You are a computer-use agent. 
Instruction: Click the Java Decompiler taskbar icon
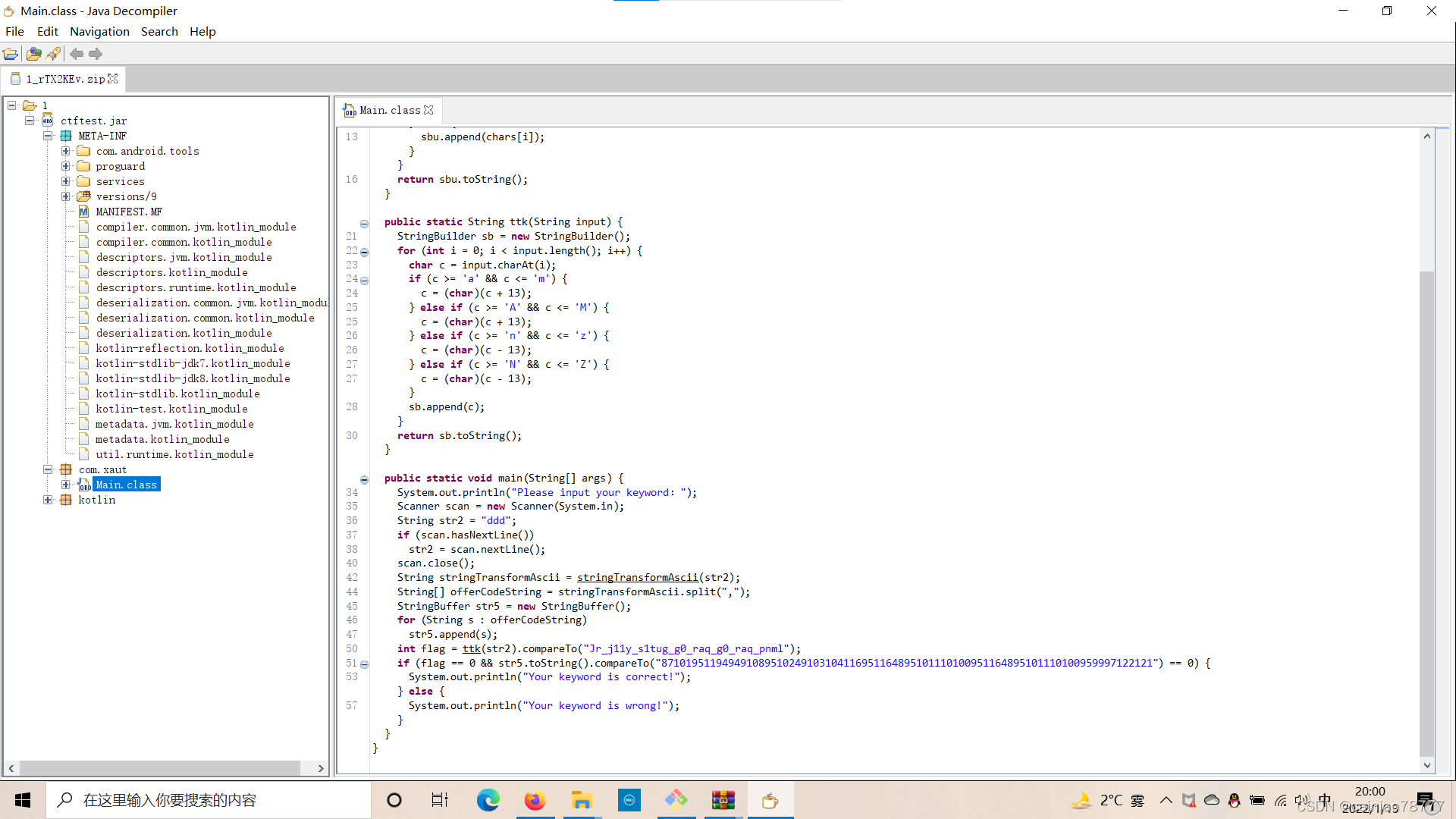point(770,800)
